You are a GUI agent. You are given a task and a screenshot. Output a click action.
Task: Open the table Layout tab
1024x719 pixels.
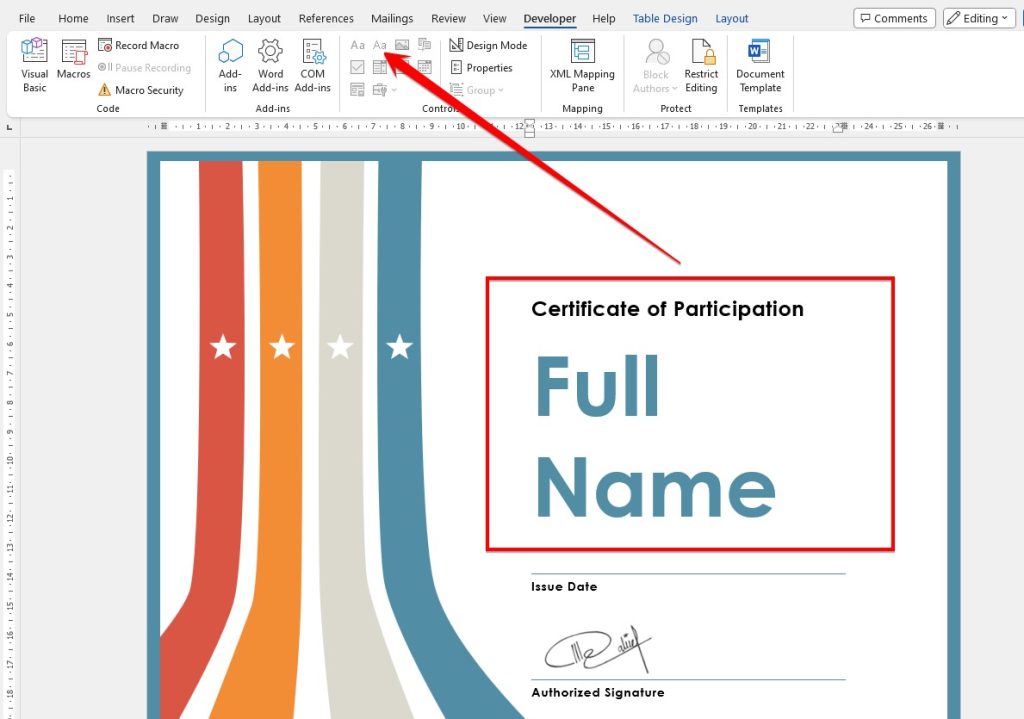731,18
